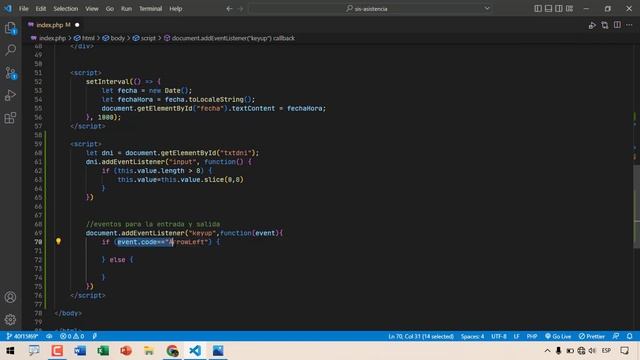Open Customize Layout icon
This screenshot has width=640, height=360.
(569, 9)
